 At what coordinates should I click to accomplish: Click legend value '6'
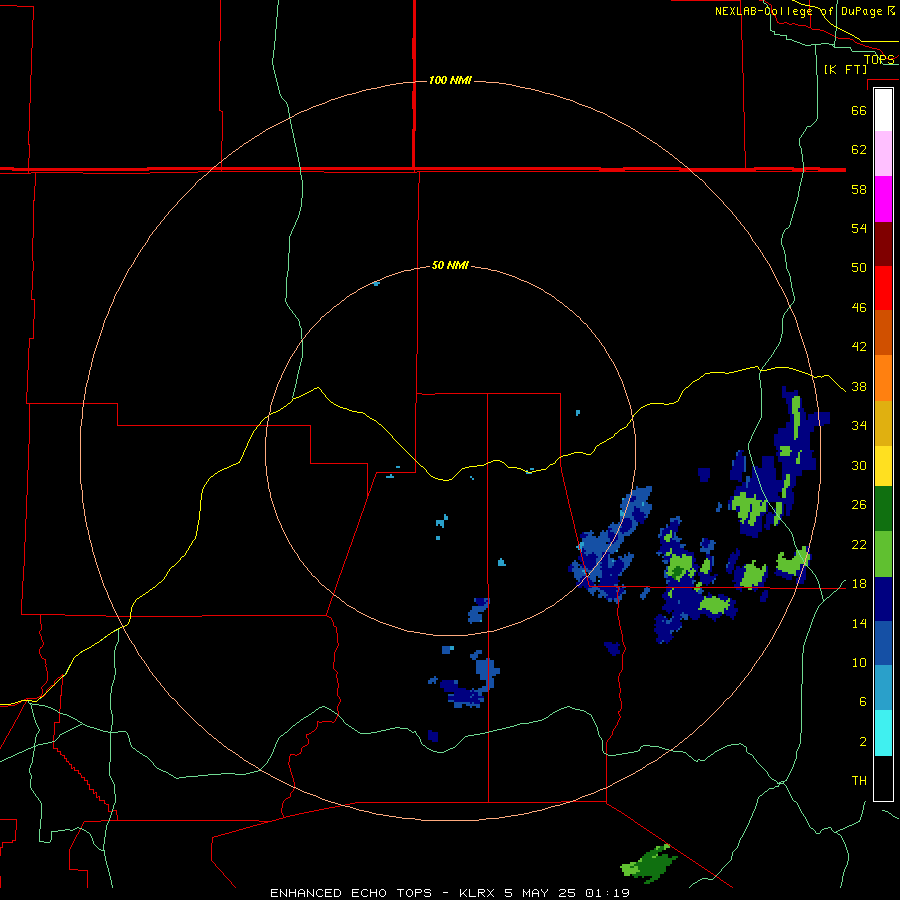click(x=862, y=702)
